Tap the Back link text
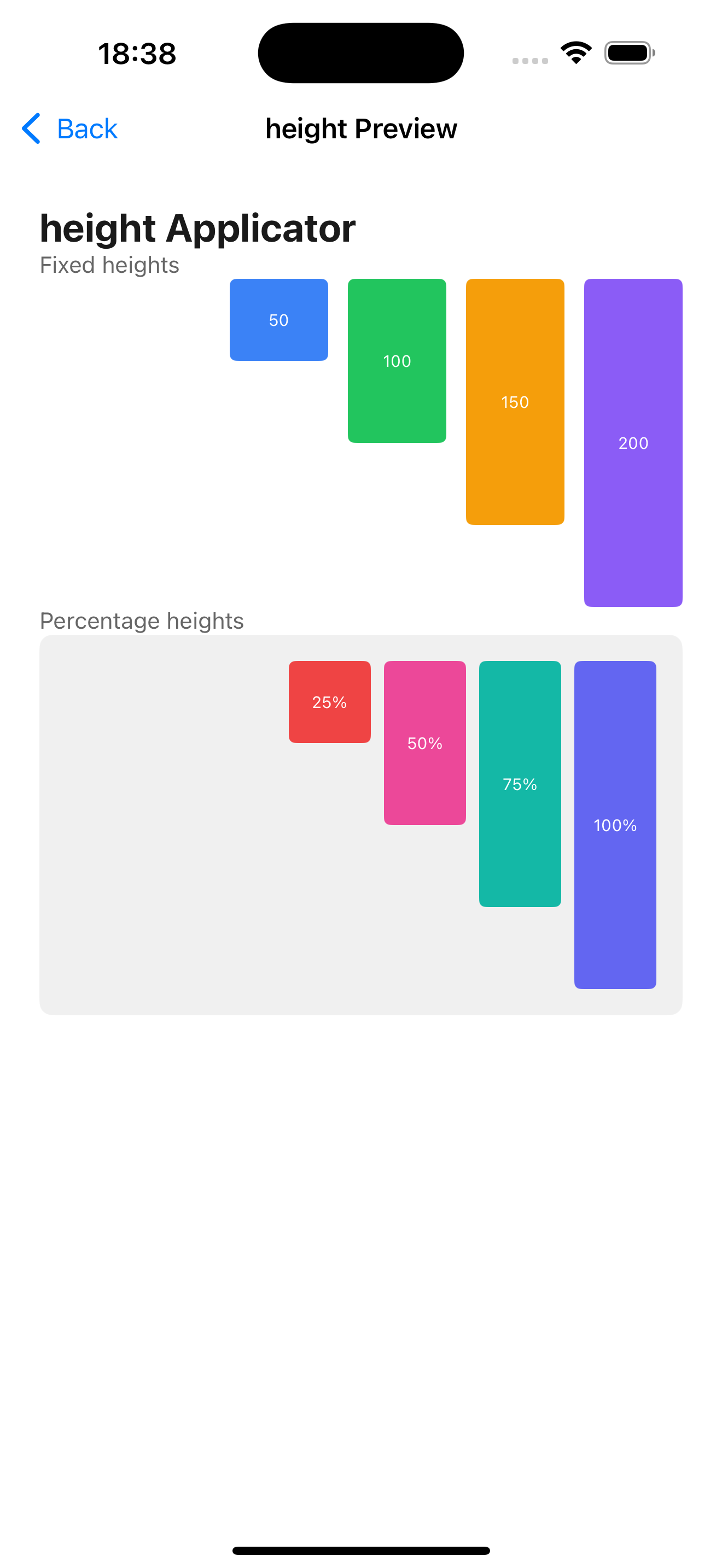722x1568 pixels. tap(86, 129)
